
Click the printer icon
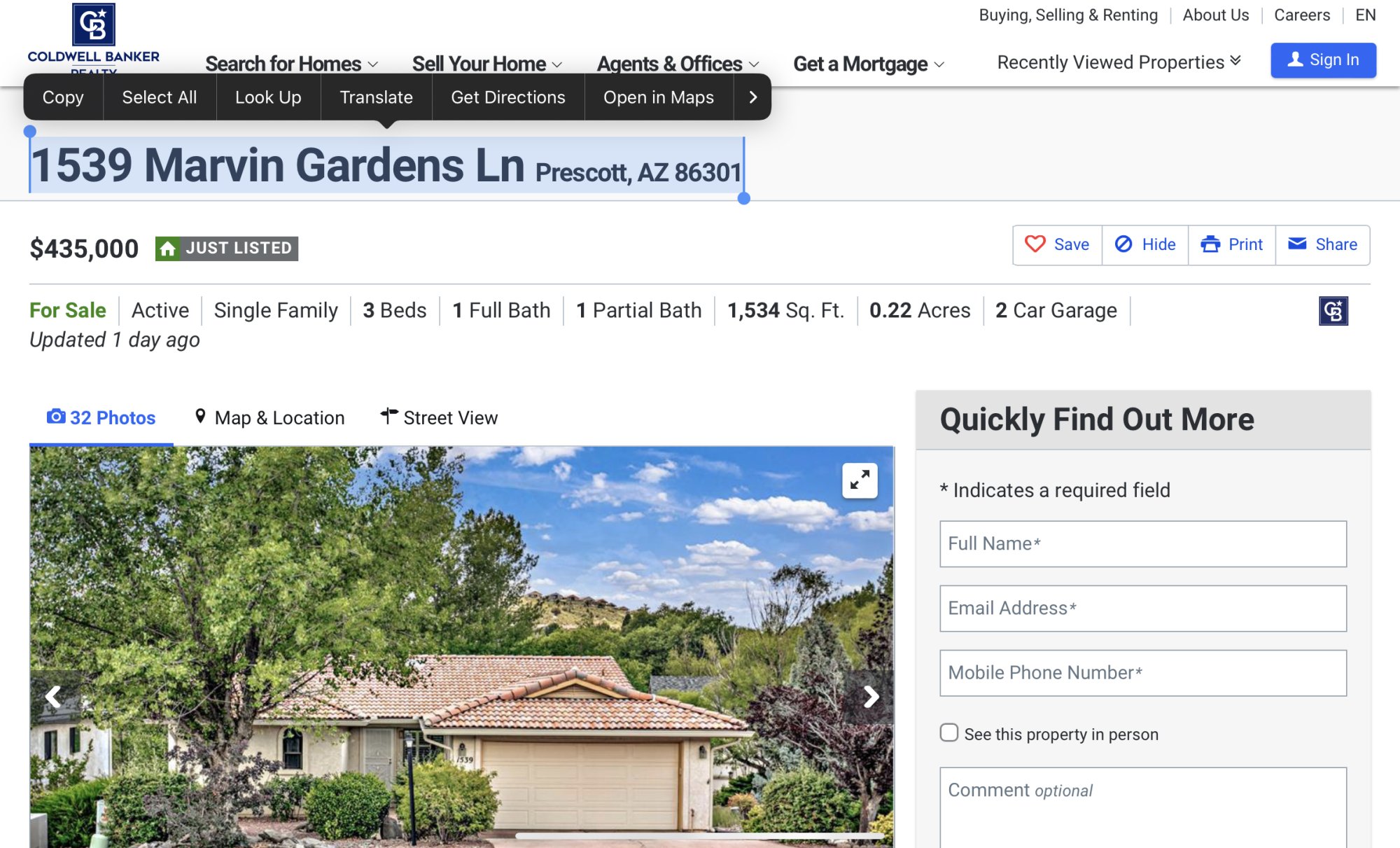pos(1210,244)
